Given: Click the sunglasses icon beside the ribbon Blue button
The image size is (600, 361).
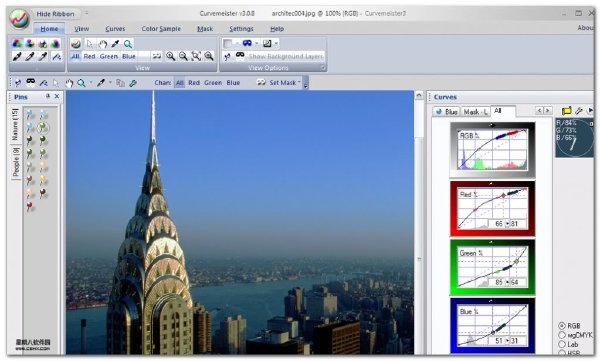Looking at the screenshot, I should (x=157, y=56).
